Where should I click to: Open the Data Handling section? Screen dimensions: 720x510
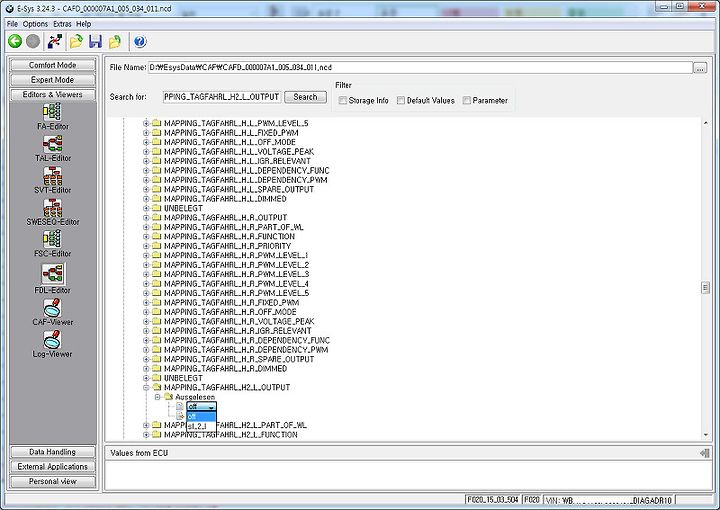pyautogui.click(x=52, y=452)
